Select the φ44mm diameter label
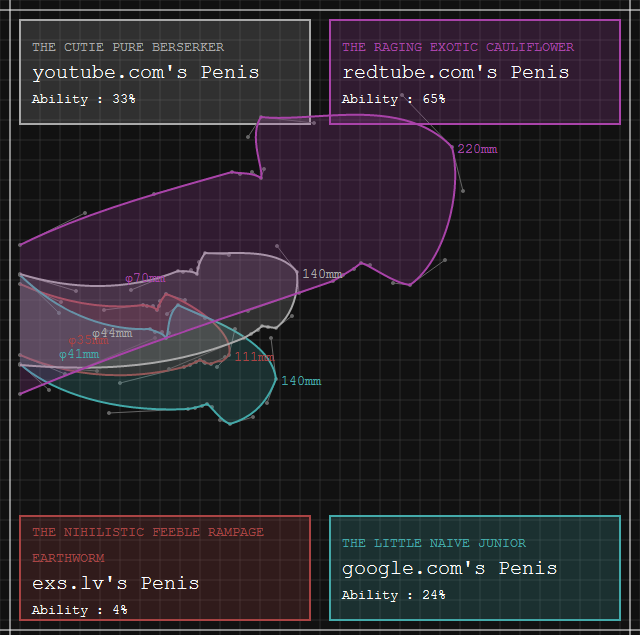This screenshot has height=635, width=640. [x=113, y=333]
